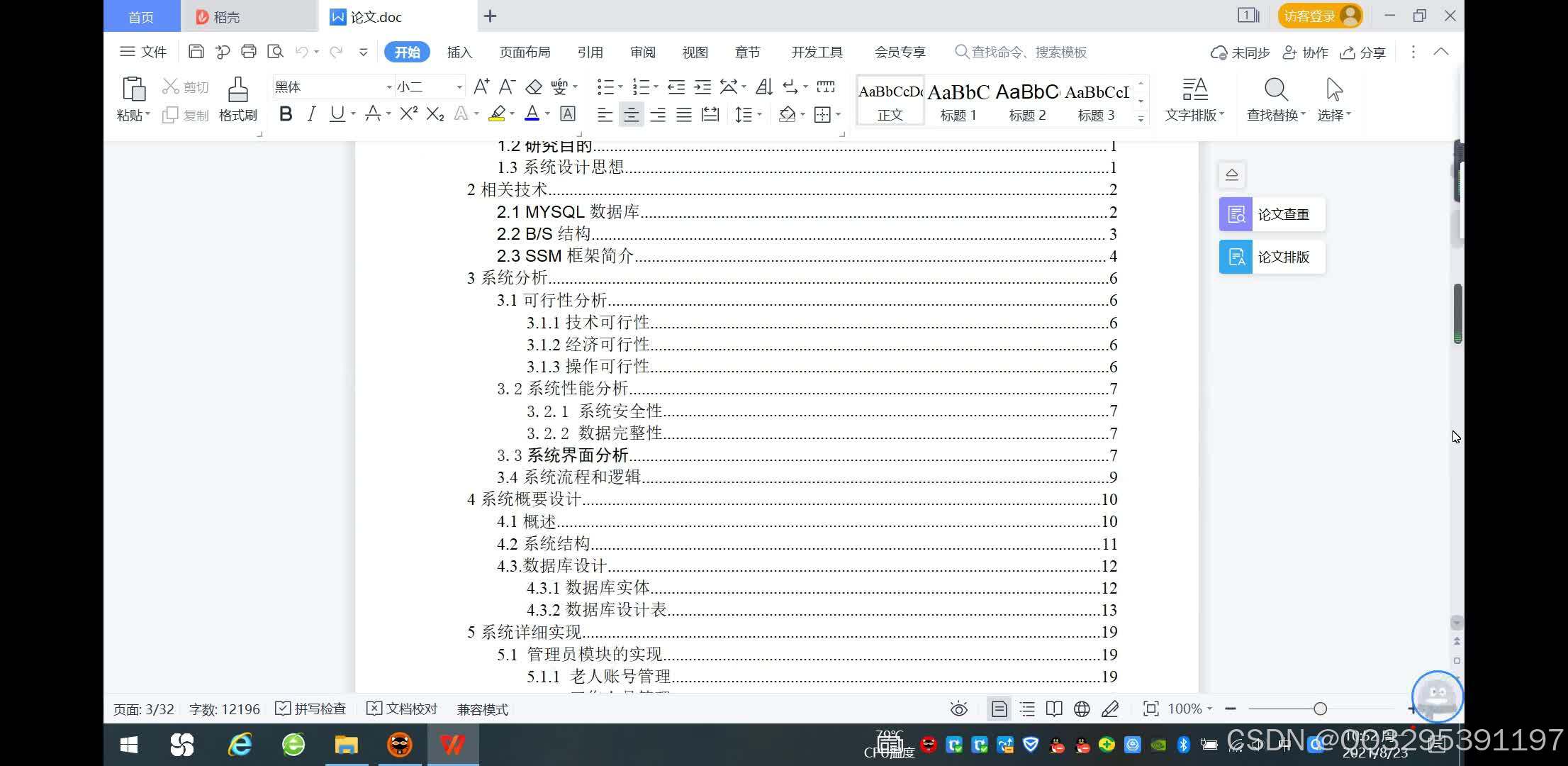Collapse the side tool panel arrow
The height and width of the screenshot is (766, 1568).
pos(1232,174)
